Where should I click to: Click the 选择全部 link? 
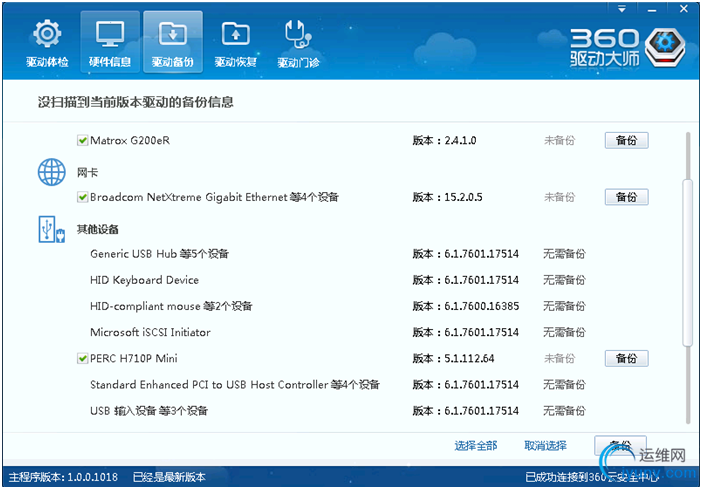pos(475,446)
